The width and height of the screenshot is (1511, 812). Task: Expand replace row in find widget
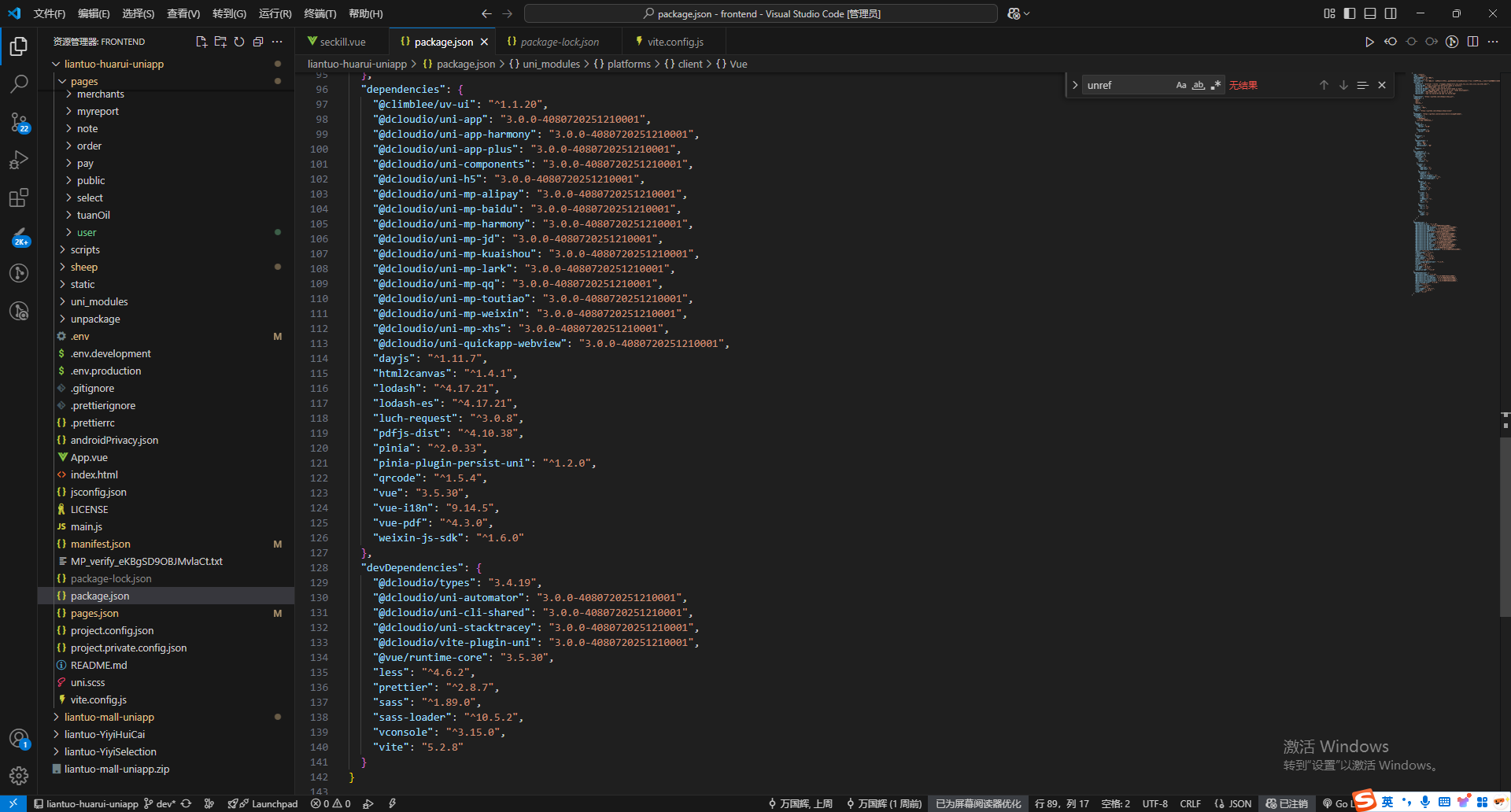[x=1075, y=85]
